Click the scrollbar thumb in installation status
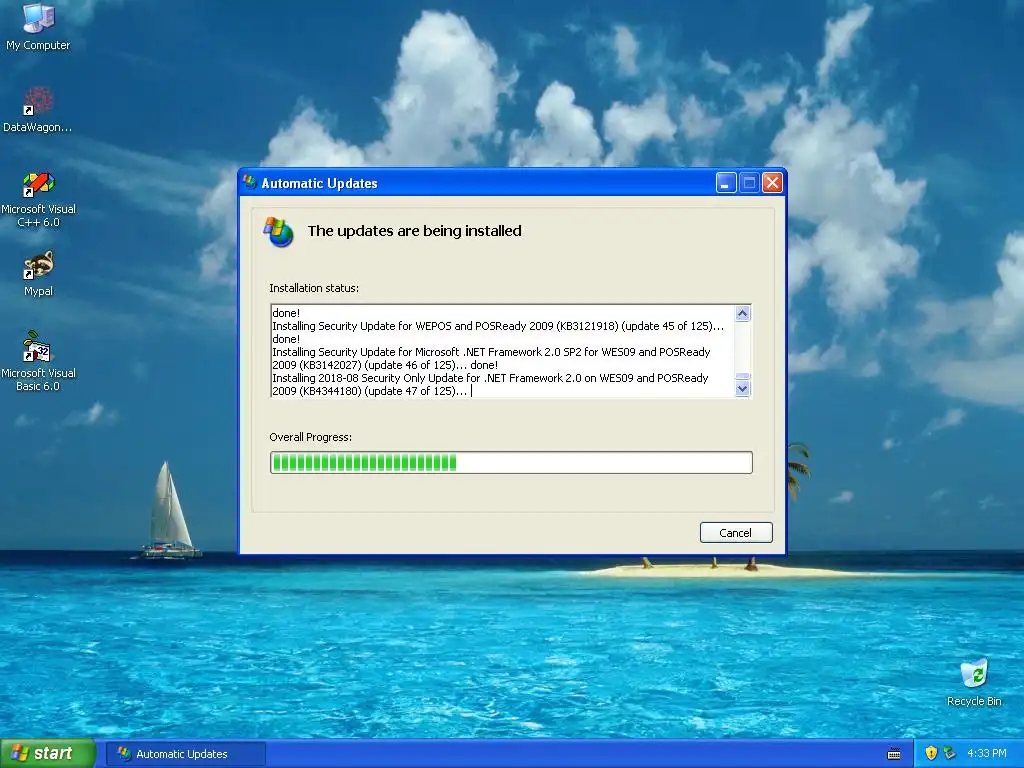The width and height of the screenshot is (1024, 768). (x=743, y=377)
